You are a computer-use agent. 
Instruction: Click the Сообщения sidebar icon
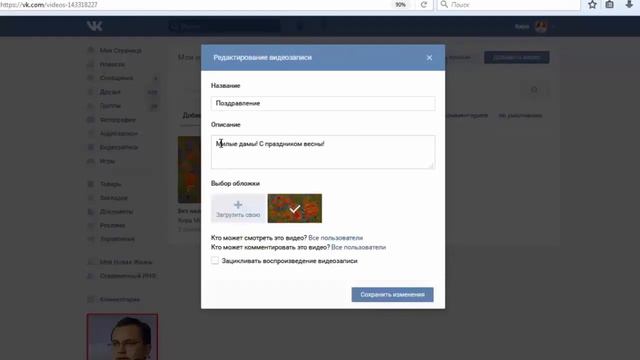[x=91, y=78]
